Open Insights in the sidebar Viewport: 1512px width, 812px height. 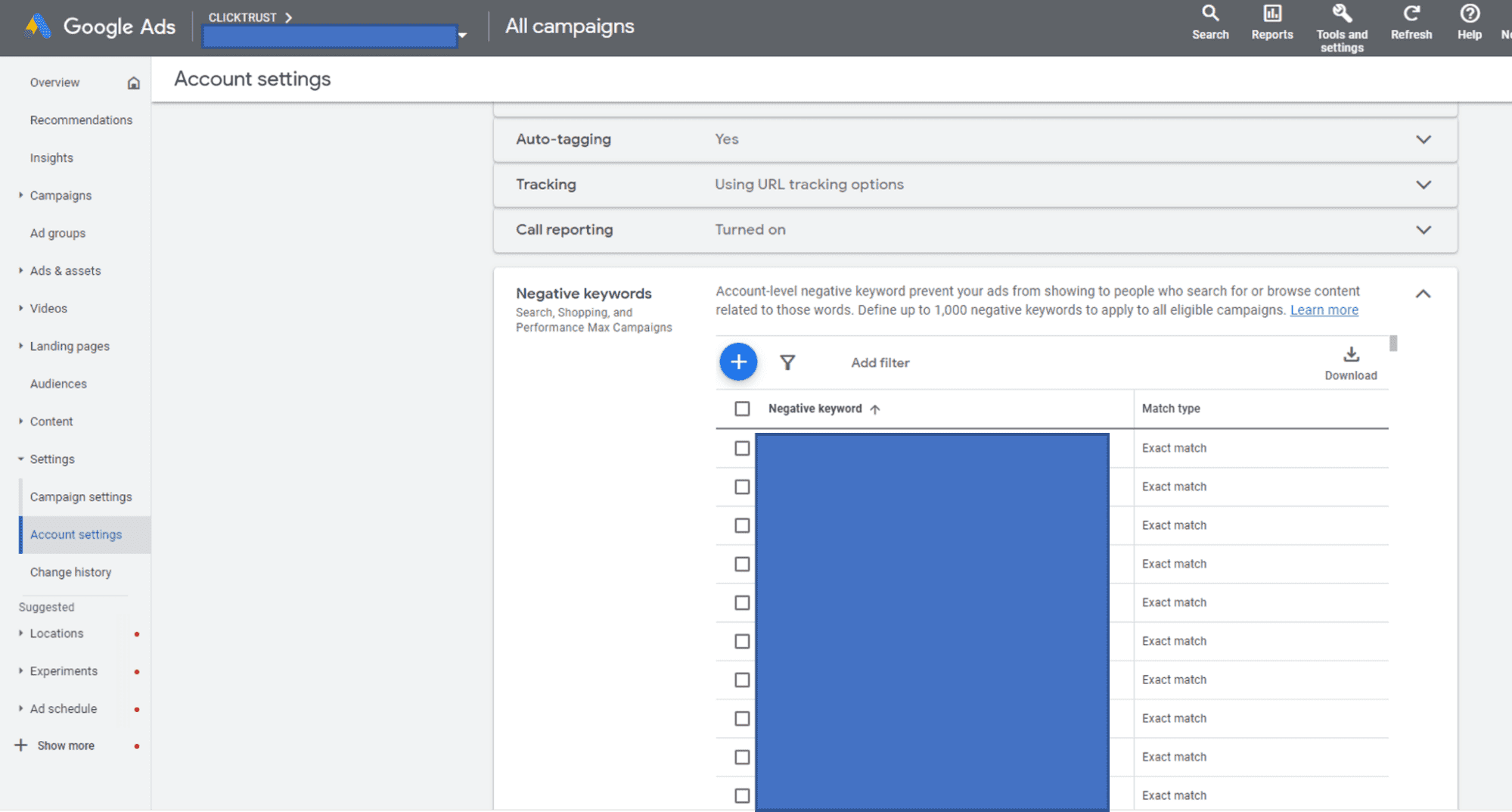click(x=51, y=158)
